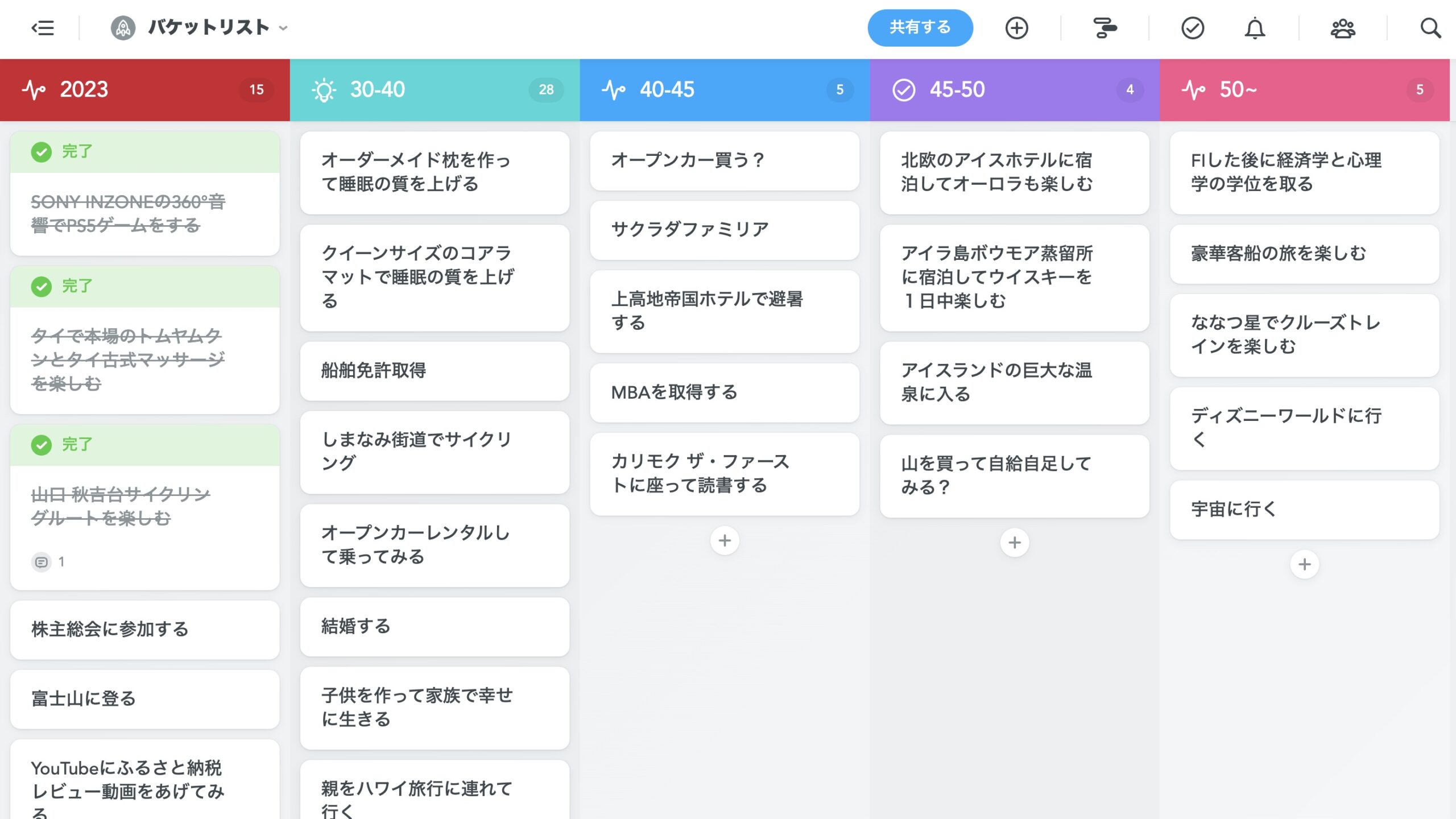The image size is (1456, 819).
Task: Open search magnifier icon
Action: point(1430,28)
